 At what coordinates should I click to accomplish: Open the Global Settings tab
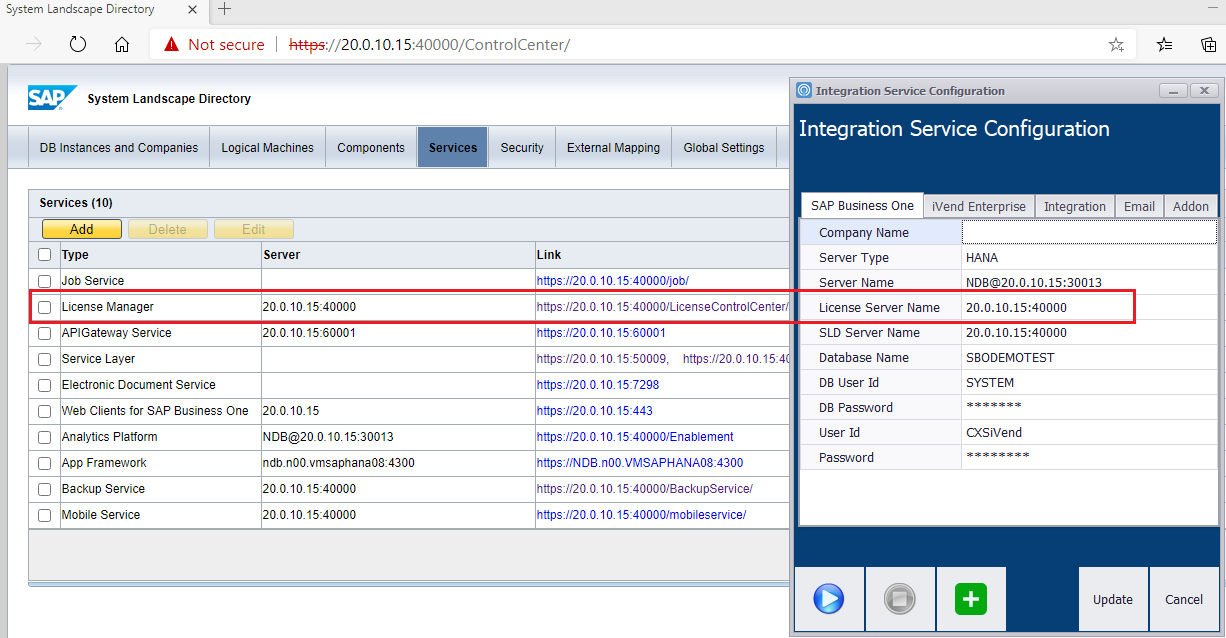724,147
